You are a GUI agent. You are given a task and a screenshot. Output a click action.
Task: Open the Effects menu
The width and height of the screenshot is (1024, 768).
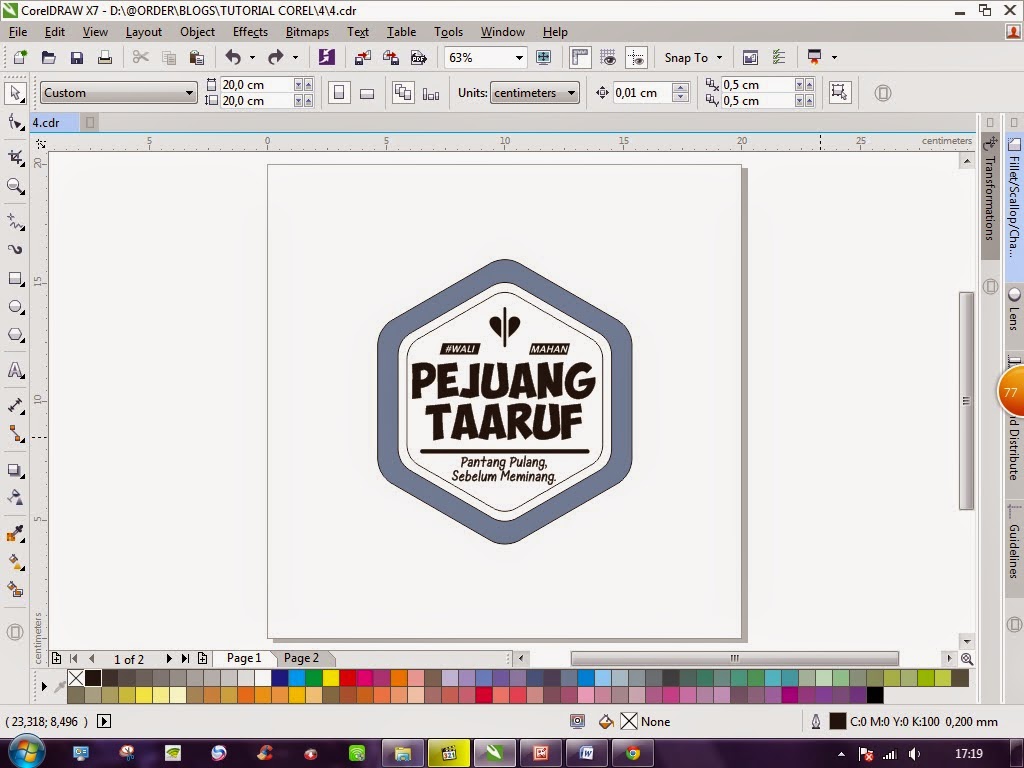(x=250, y=32)
